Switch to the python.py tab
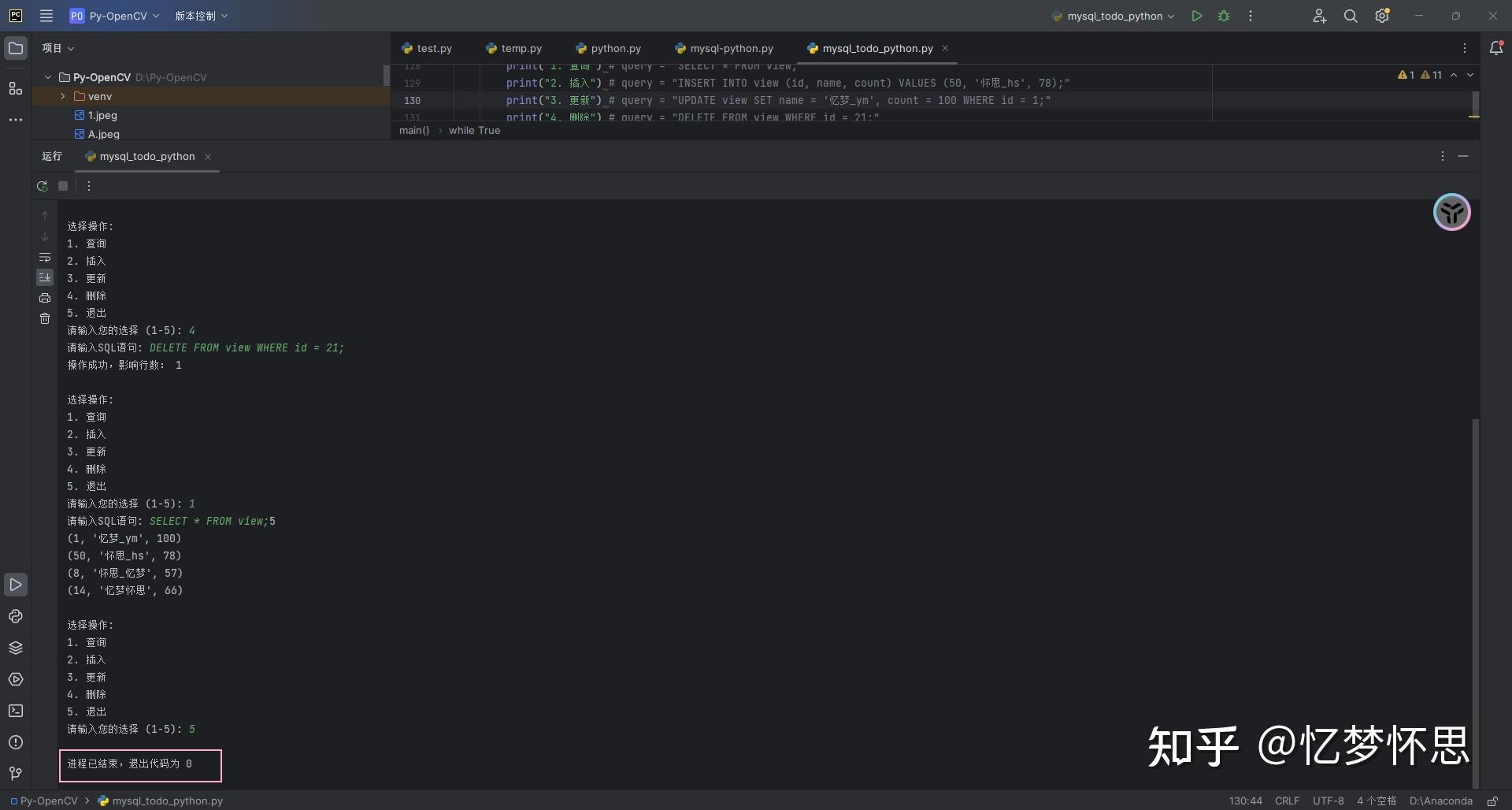The width and height of the screenshot is (1512, 810). (x=608, y=48)
